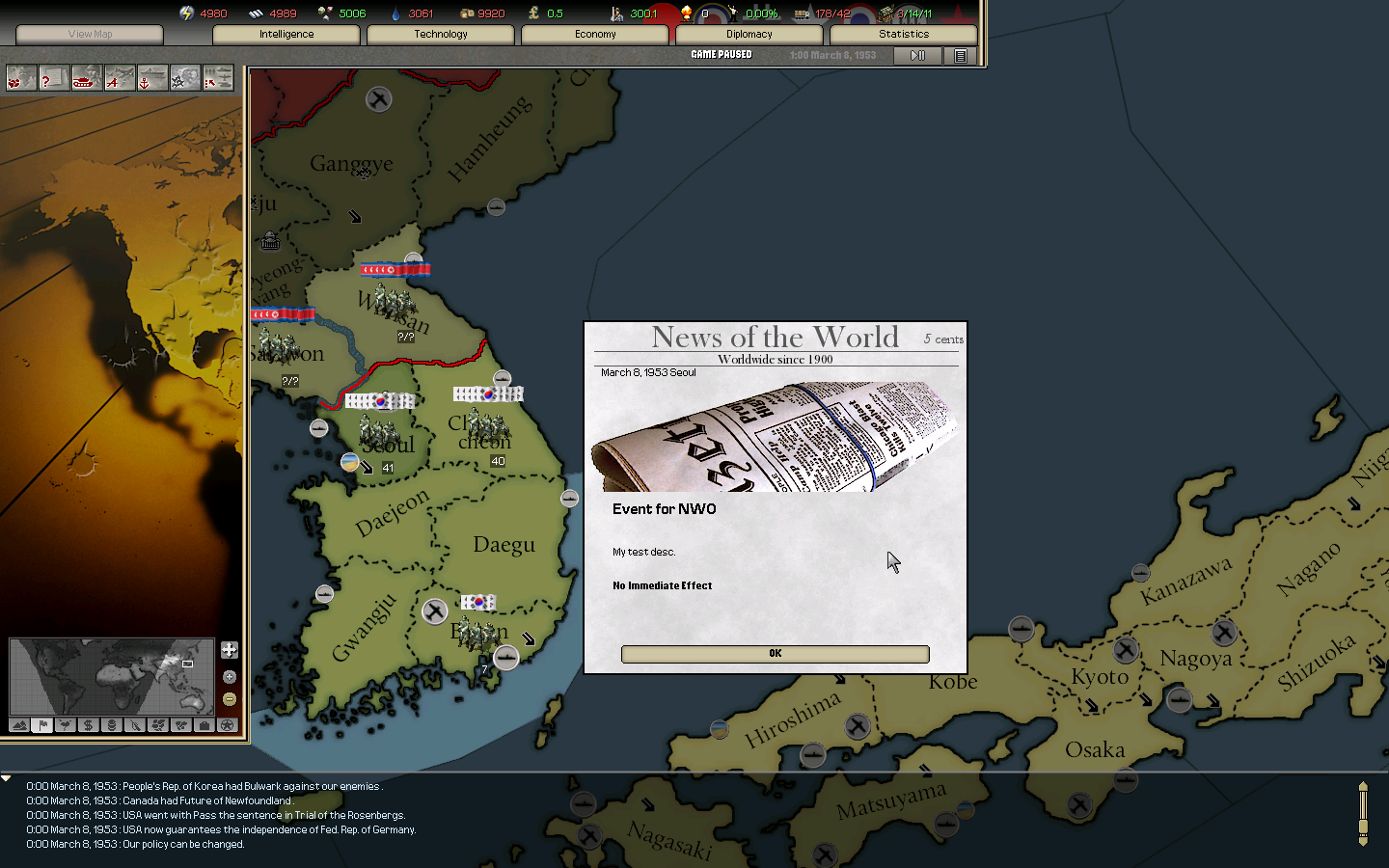Collapse the message log arrow
The image size is (1389, 868).
tap(6, 778)
